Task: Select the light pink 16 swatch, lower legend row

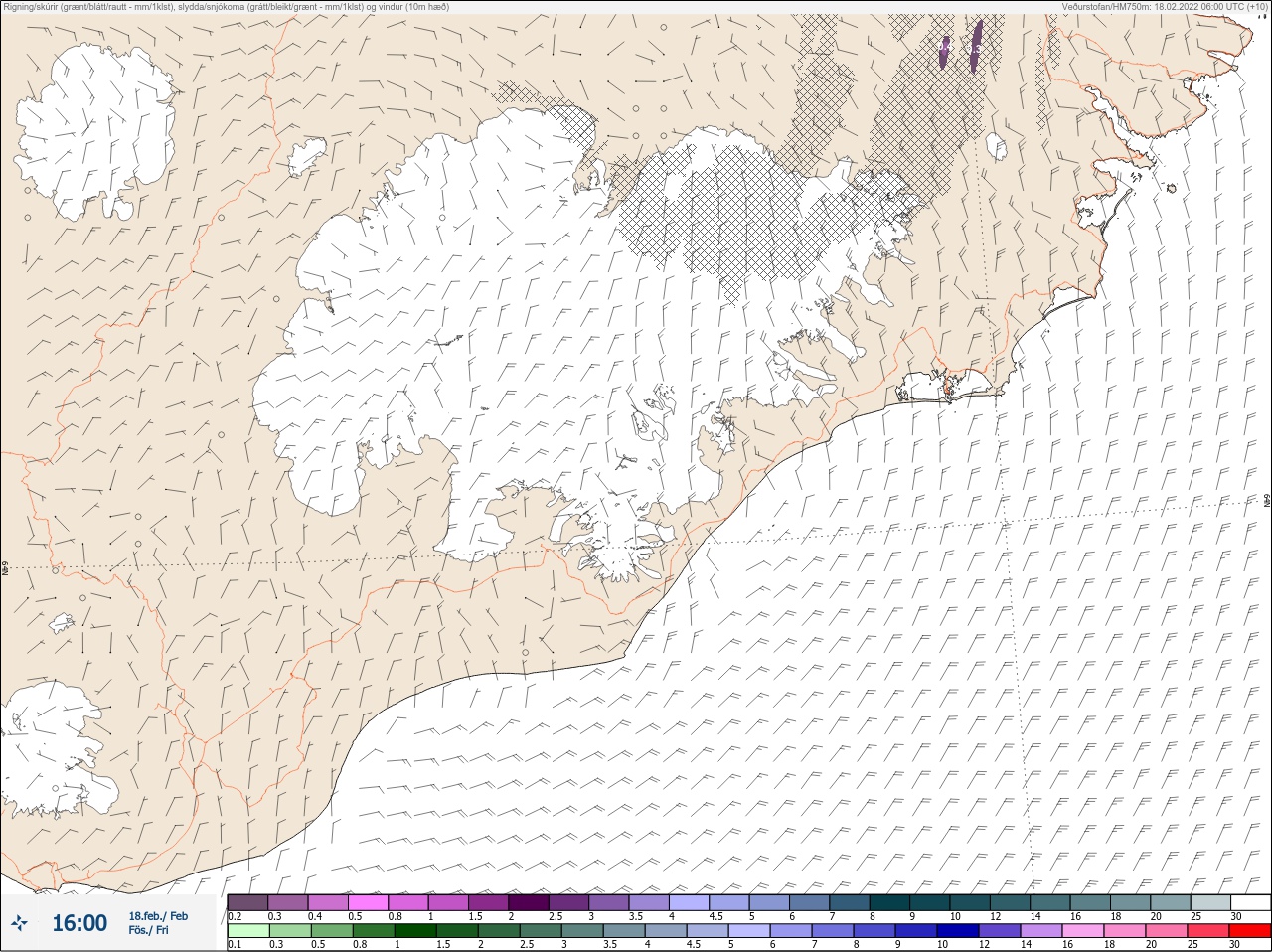Action: coord(1083,931)
